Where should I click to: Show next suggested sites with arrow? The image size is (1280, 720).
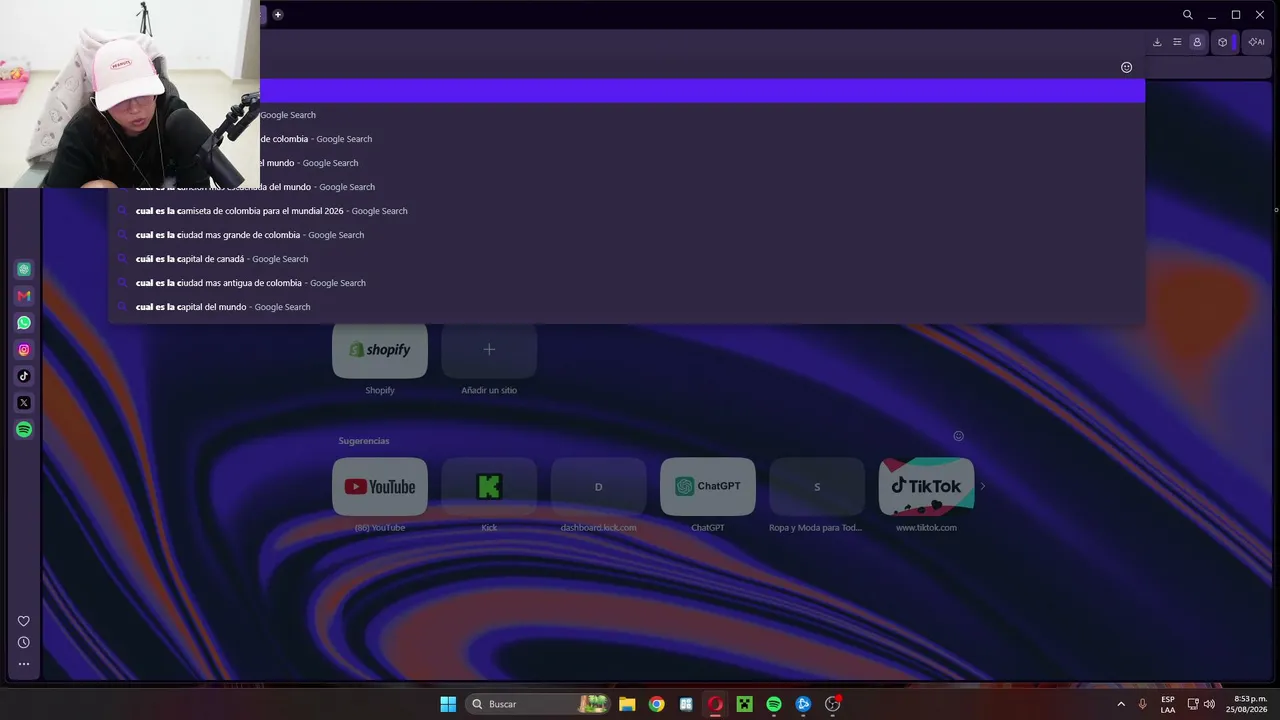982,487
